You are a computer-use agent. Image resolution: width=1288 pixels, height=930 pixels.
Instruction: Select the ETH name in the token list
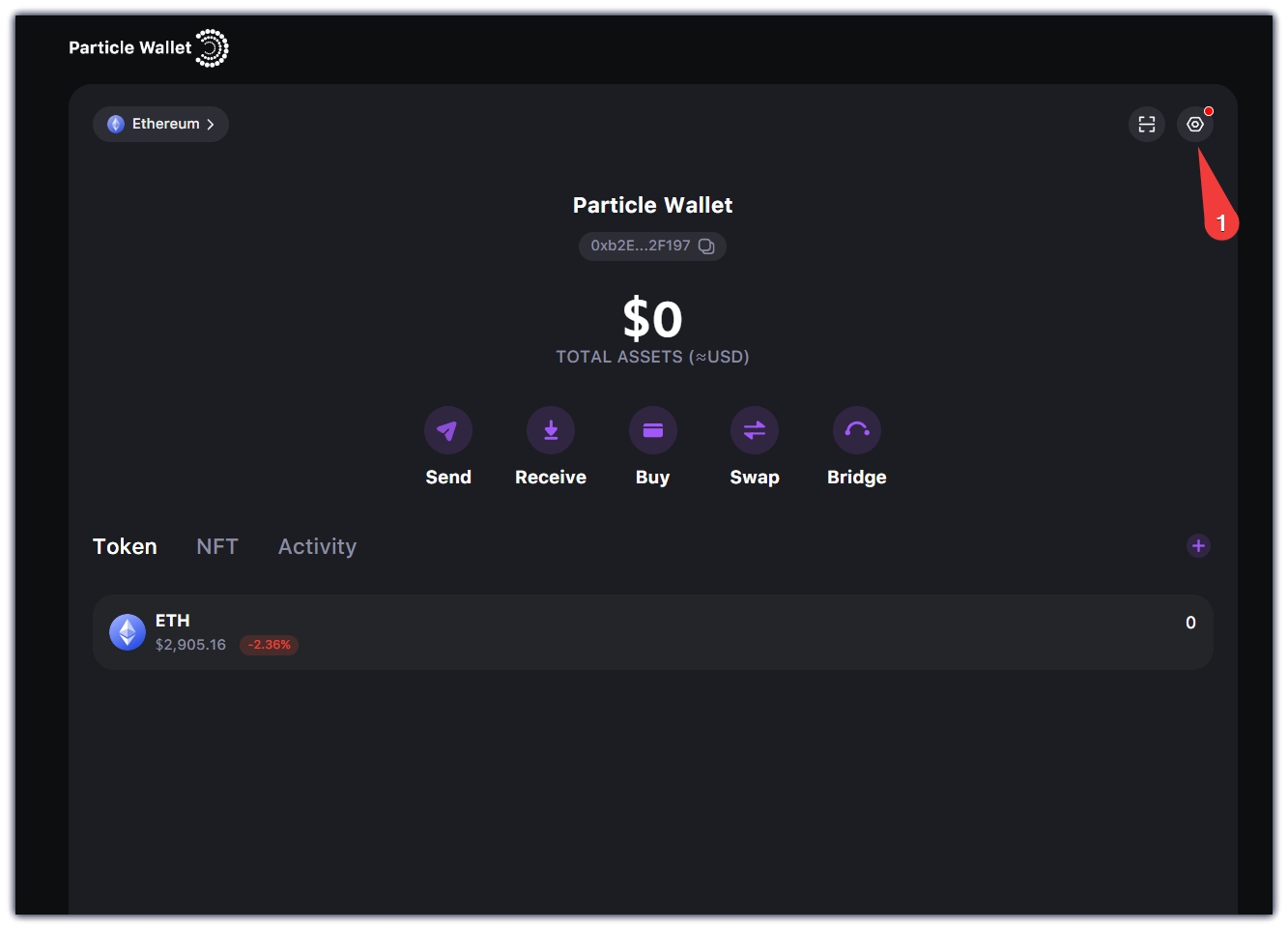click(x=172, y=621)
